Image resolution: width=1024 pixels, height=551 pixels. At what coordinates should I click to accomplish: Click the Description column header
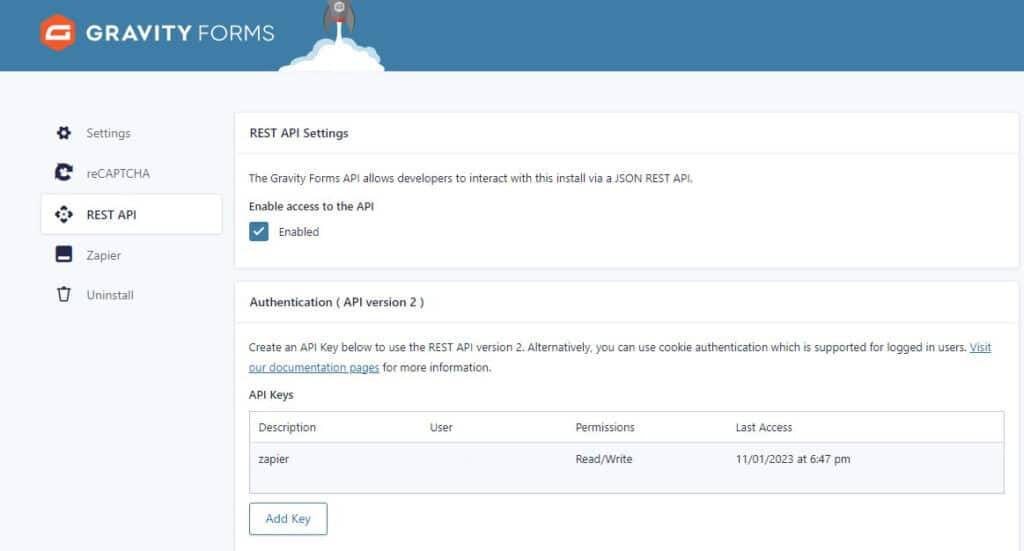tap(287, 427)
